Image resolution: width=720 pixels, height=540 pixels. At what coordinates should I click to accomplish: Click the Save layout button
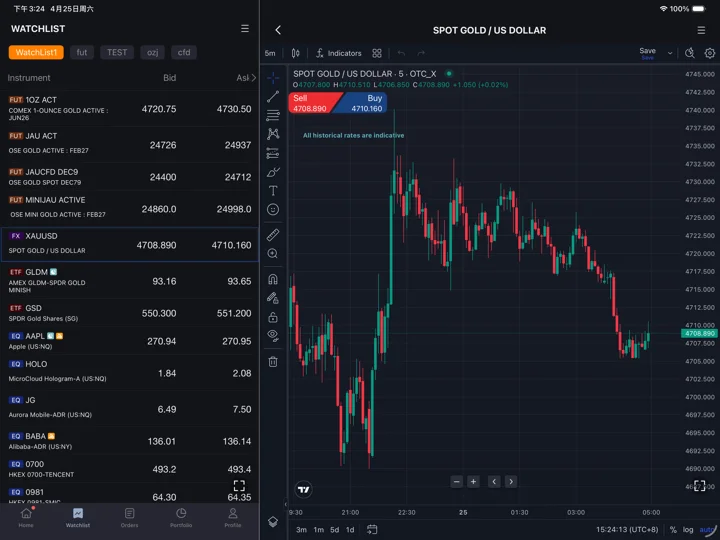pos(647,53)
